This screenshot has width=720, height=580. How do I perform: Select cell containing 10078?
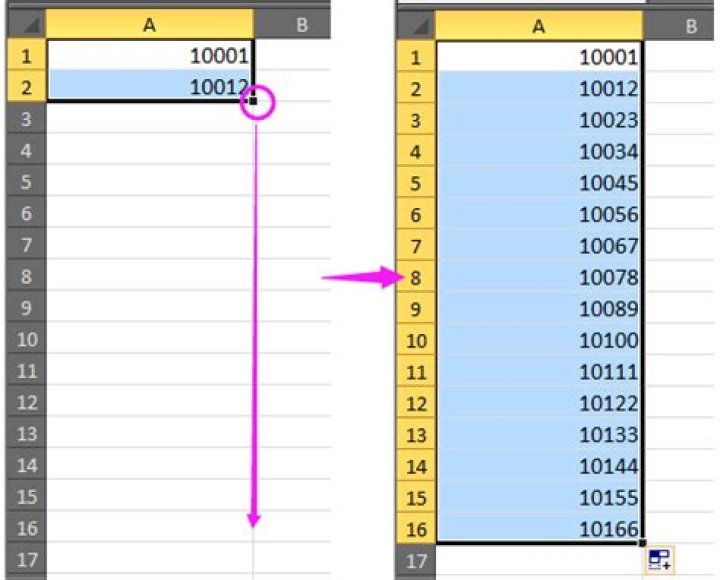tap(539, 277)
